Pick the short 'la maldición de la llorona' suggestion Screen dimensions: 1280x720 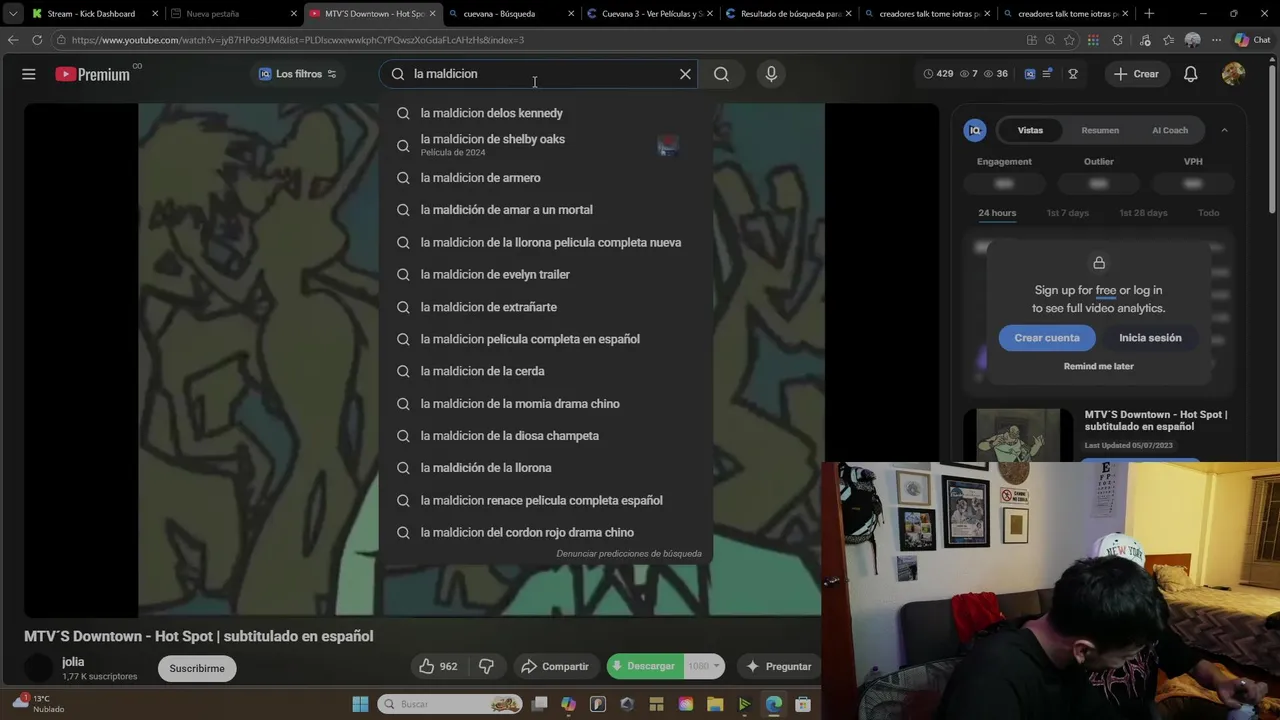pos(546,468)
